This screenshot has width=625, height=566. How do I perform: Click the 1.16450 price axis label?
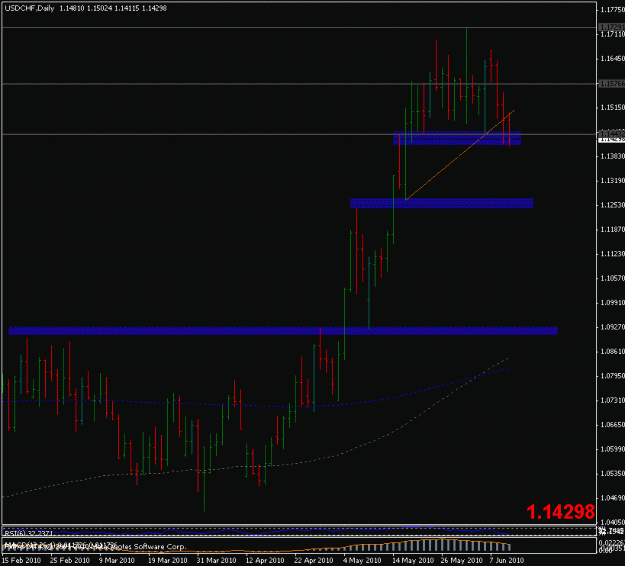click(612, 59)
